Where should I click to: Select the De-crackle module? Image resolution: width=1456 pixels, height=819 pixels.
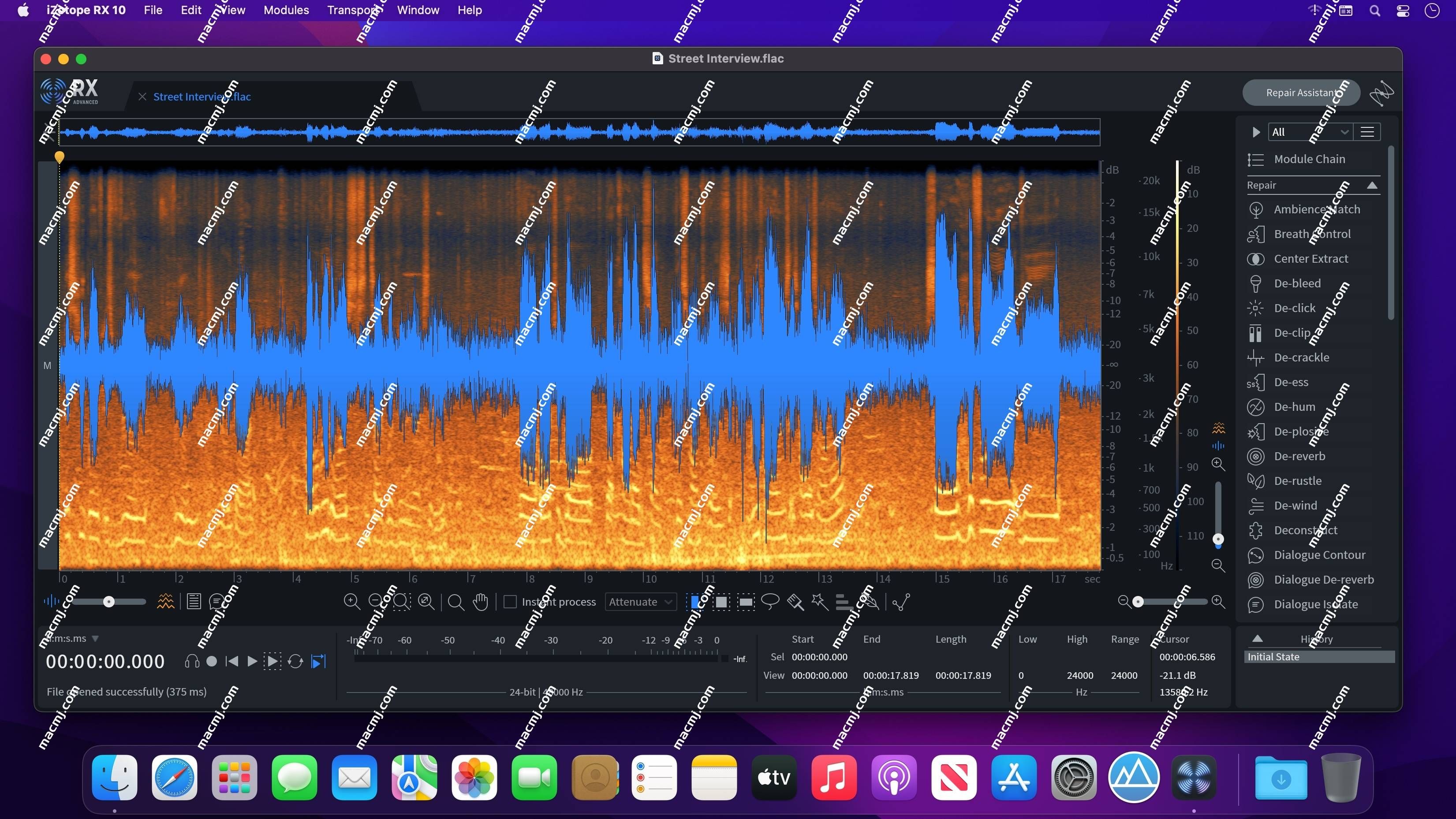1301,357
